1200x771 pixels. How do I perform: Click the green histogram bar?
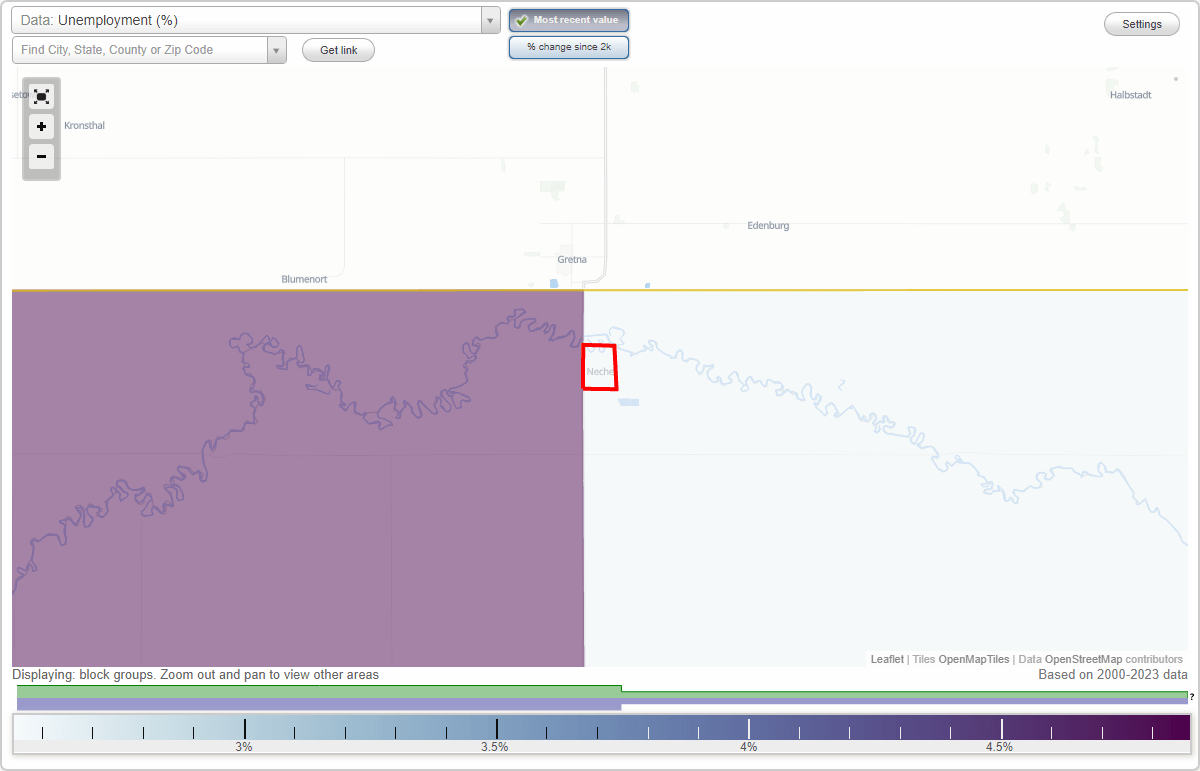click(x=319, y=691)
